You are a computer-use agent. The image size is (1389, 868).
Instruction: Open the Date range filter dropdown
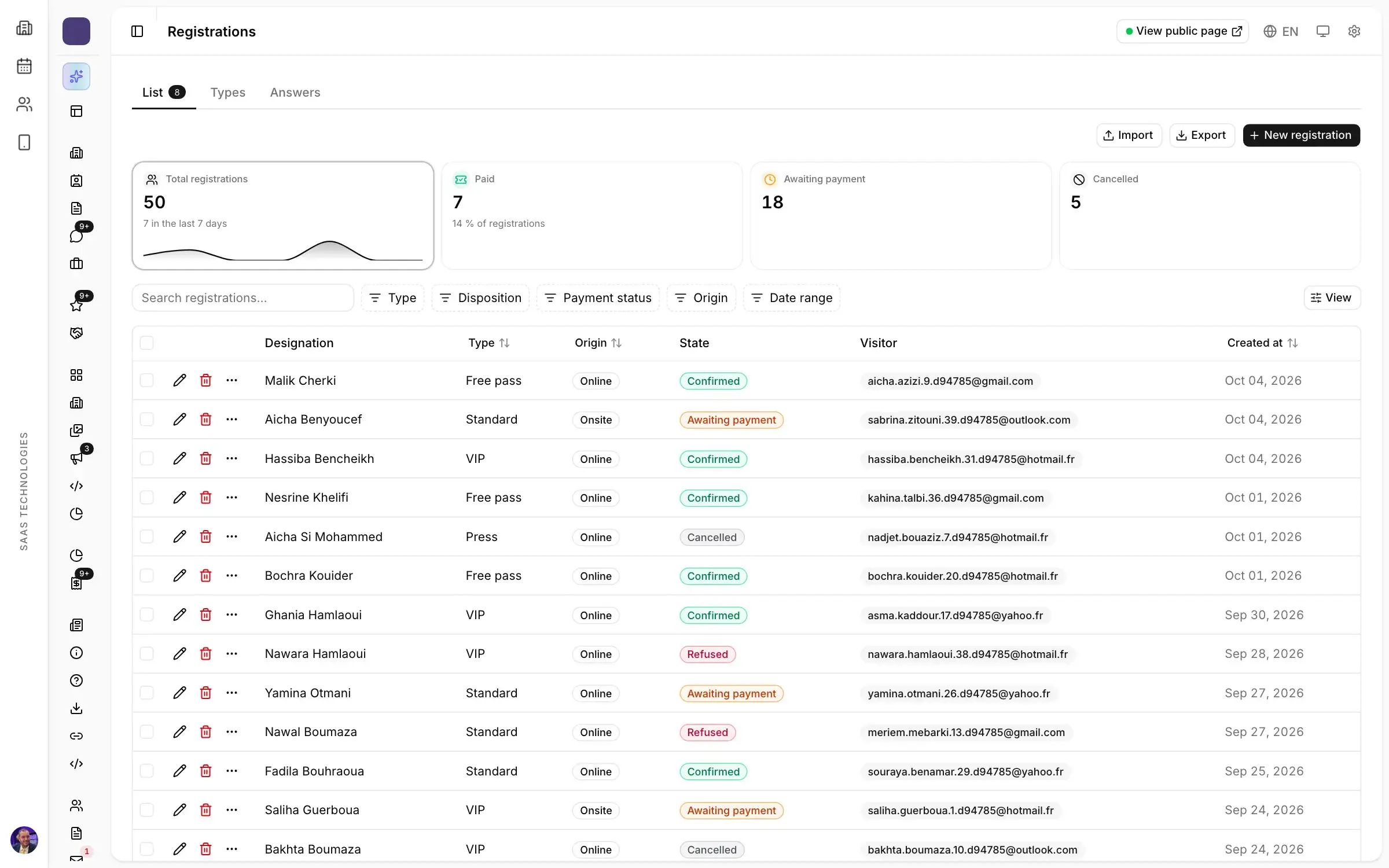(792, 297)
